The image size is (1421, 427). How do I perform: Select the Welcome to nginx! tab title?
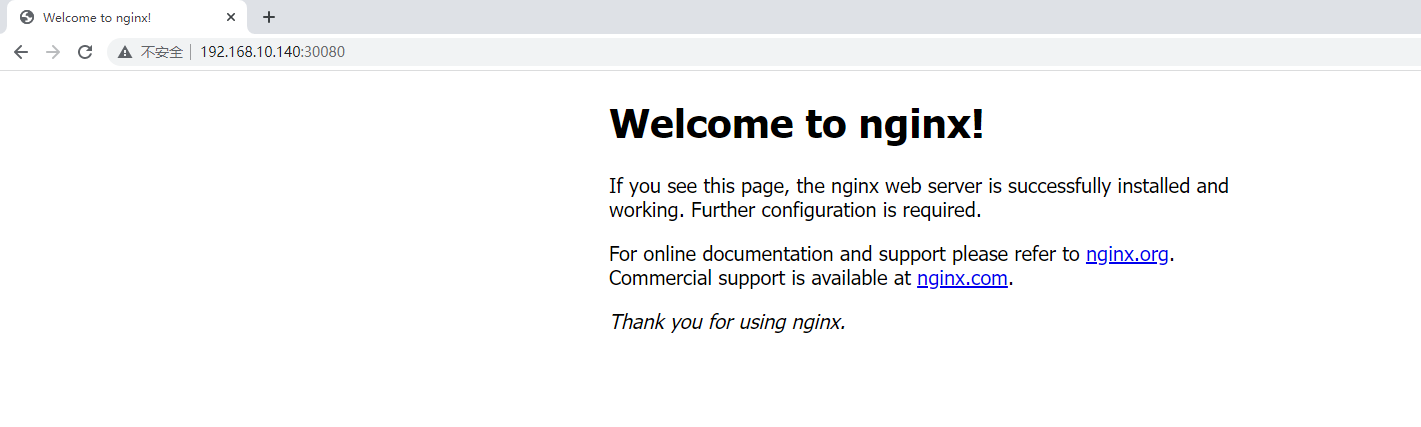click(x=97, y=18)
